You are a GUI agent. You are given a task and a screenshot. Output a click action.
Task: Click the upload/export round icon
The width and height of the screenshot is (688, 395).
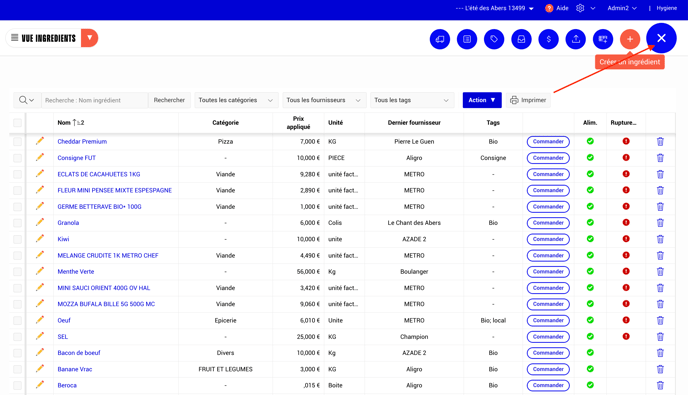tap(576, 39)
